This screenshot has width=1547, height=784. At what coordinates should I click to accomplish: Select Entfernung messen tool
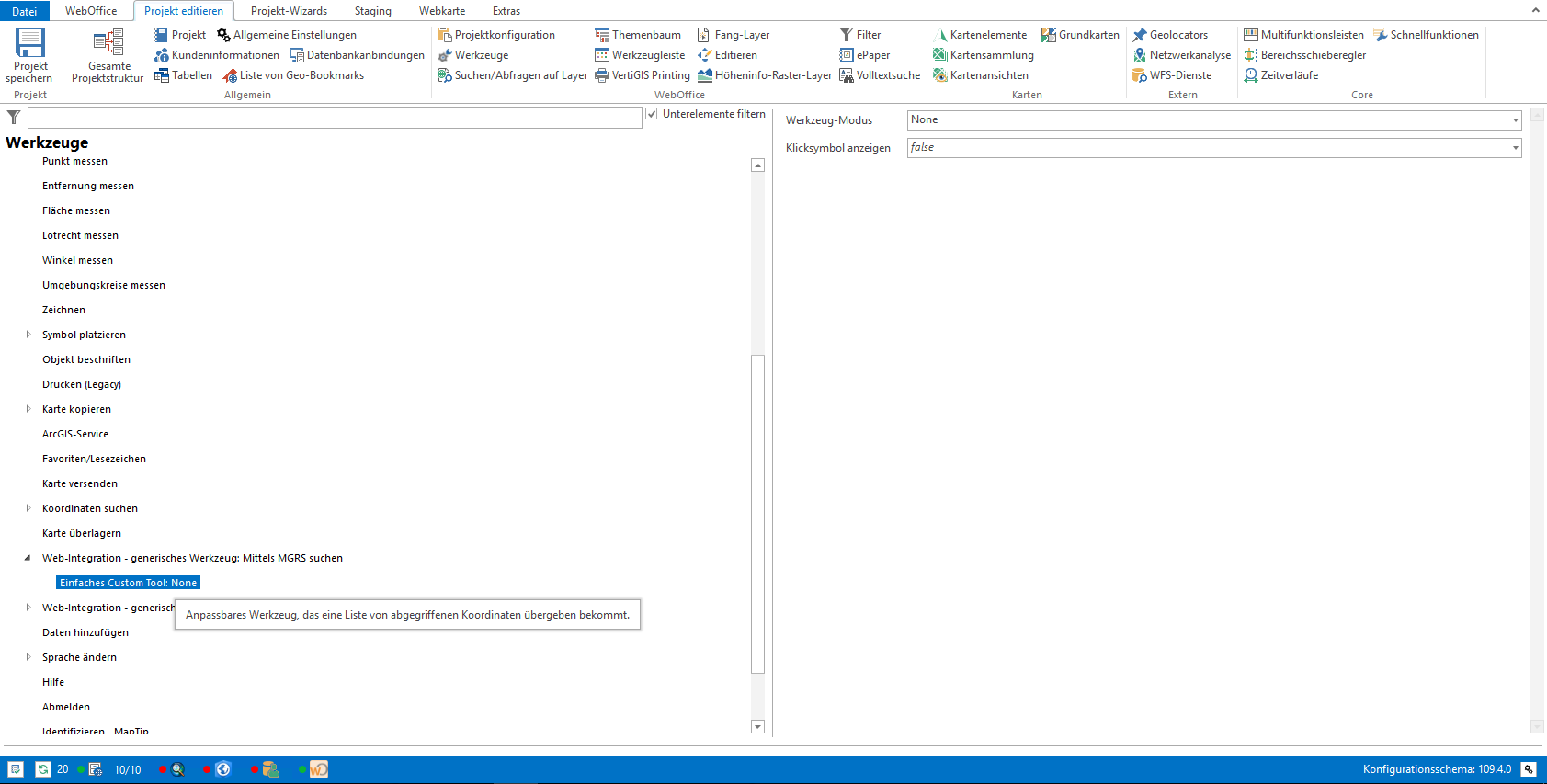click(x=88, y=186)
